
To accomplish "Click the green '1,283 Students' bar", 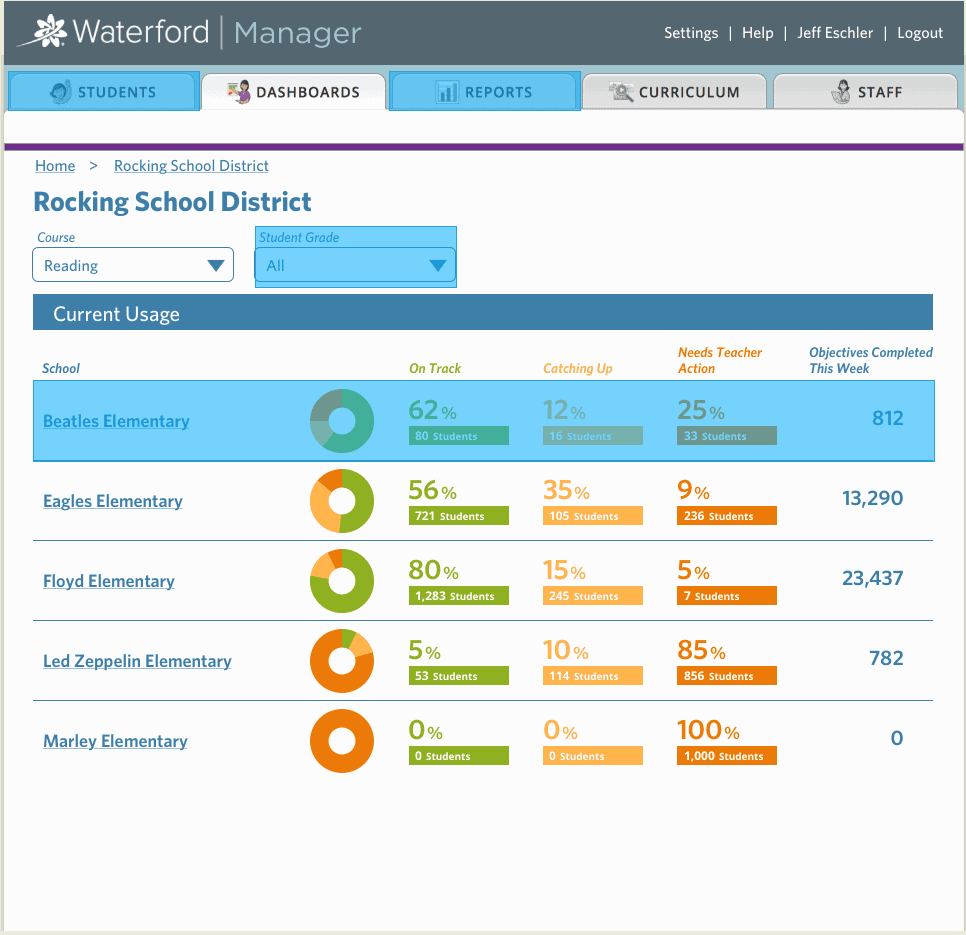I will point(459,596).
